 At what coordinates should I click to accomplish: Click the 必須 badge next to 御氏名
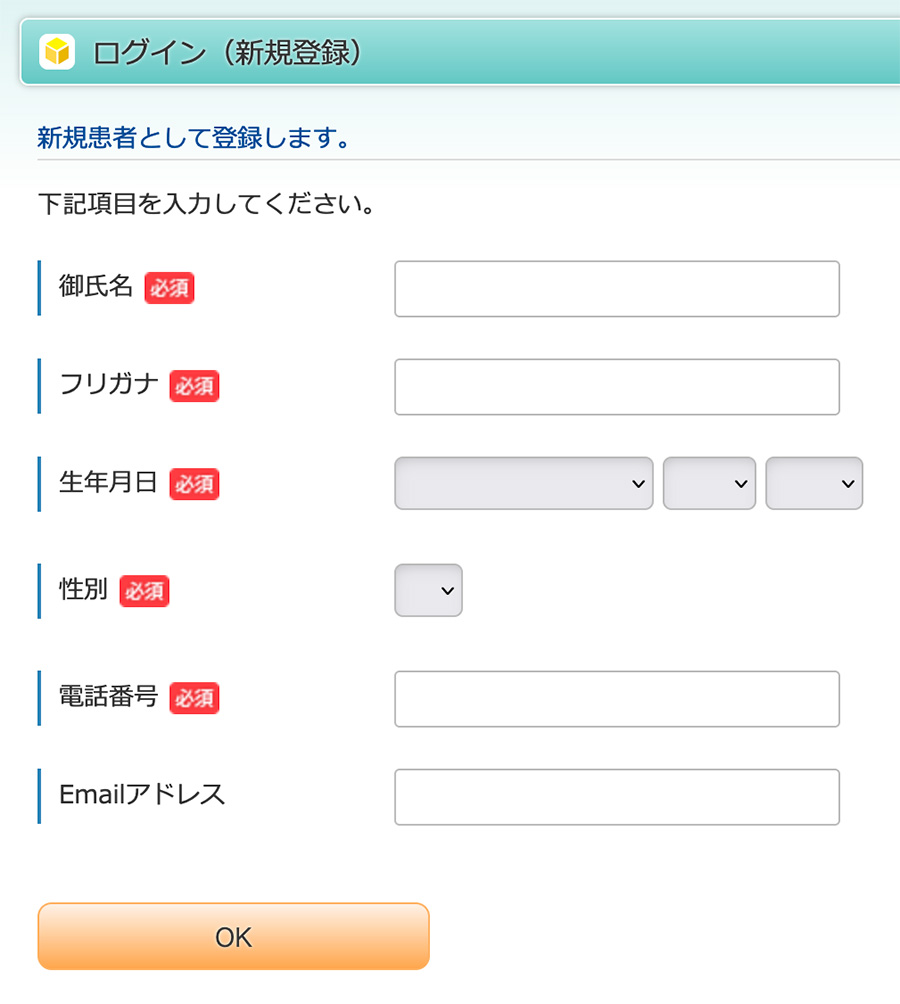(169, 288)
